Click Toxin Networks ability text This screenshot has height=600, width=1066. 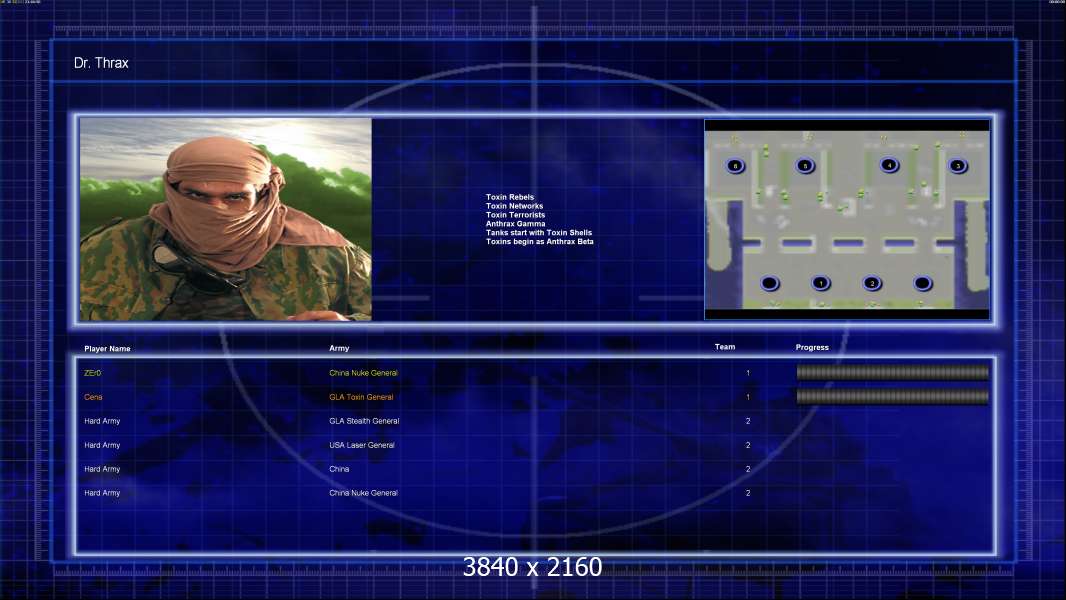pyautogui.click(x=515, y=206)
